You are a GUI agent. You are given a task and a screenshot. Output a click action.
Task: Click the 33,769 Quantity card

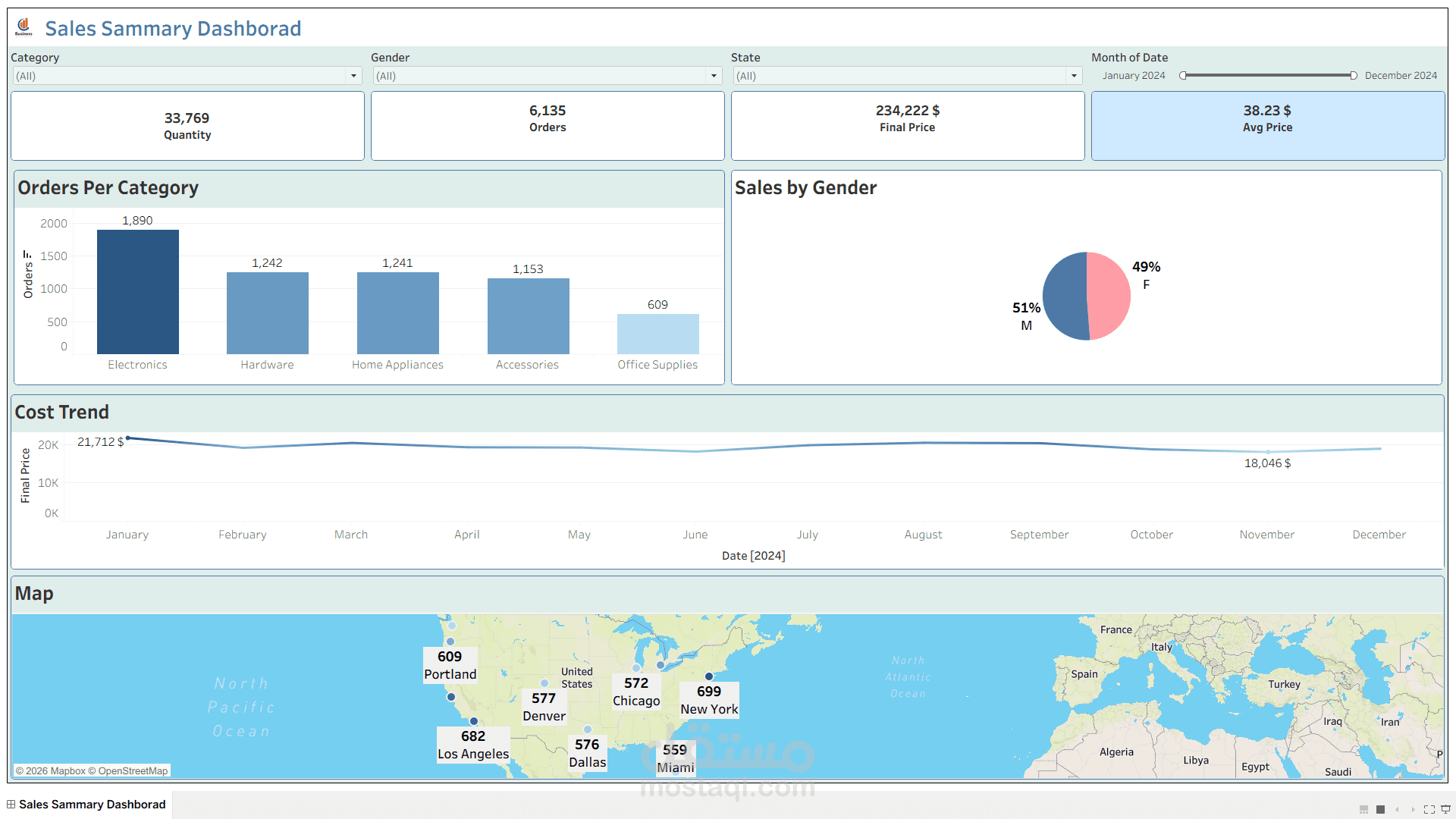click(x=187, y=126)
